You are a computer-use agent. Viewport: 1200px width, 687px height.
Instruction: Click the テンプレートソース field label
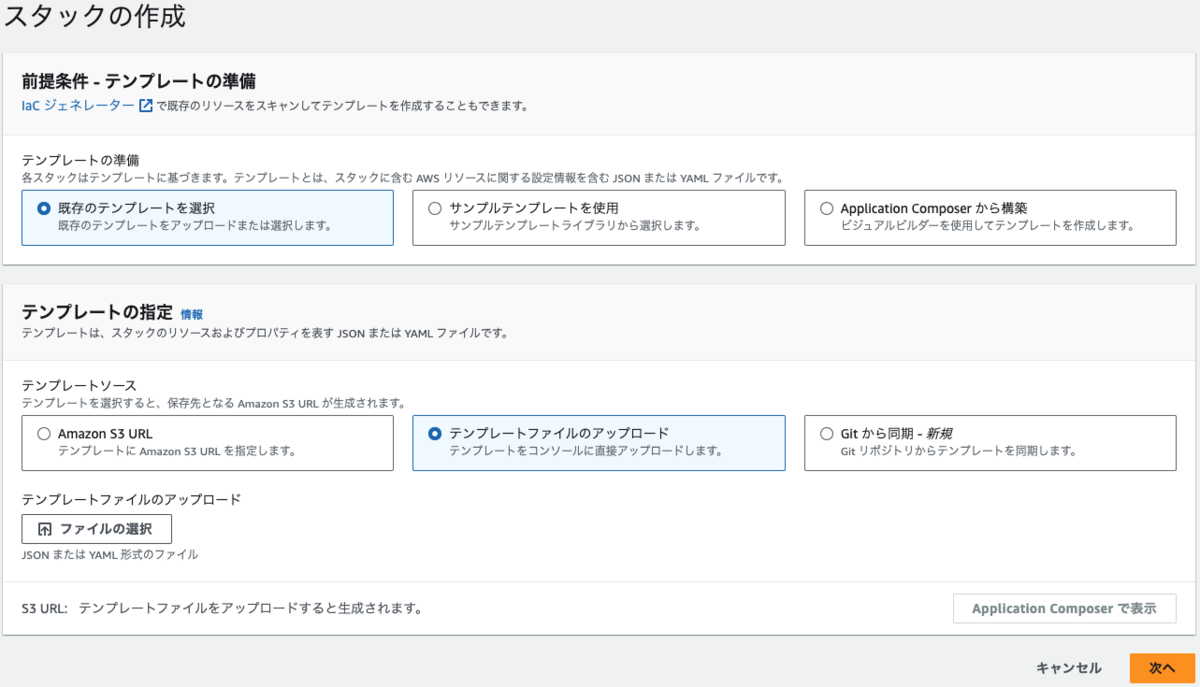79,385
